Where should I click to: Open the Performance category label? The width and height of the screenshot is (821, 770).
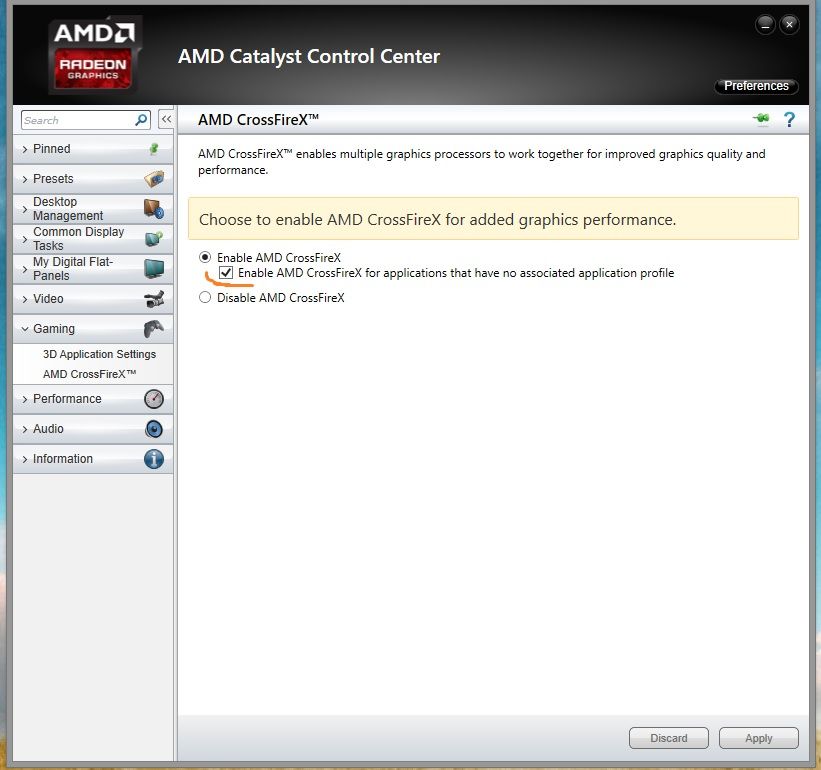pos(68,398)
